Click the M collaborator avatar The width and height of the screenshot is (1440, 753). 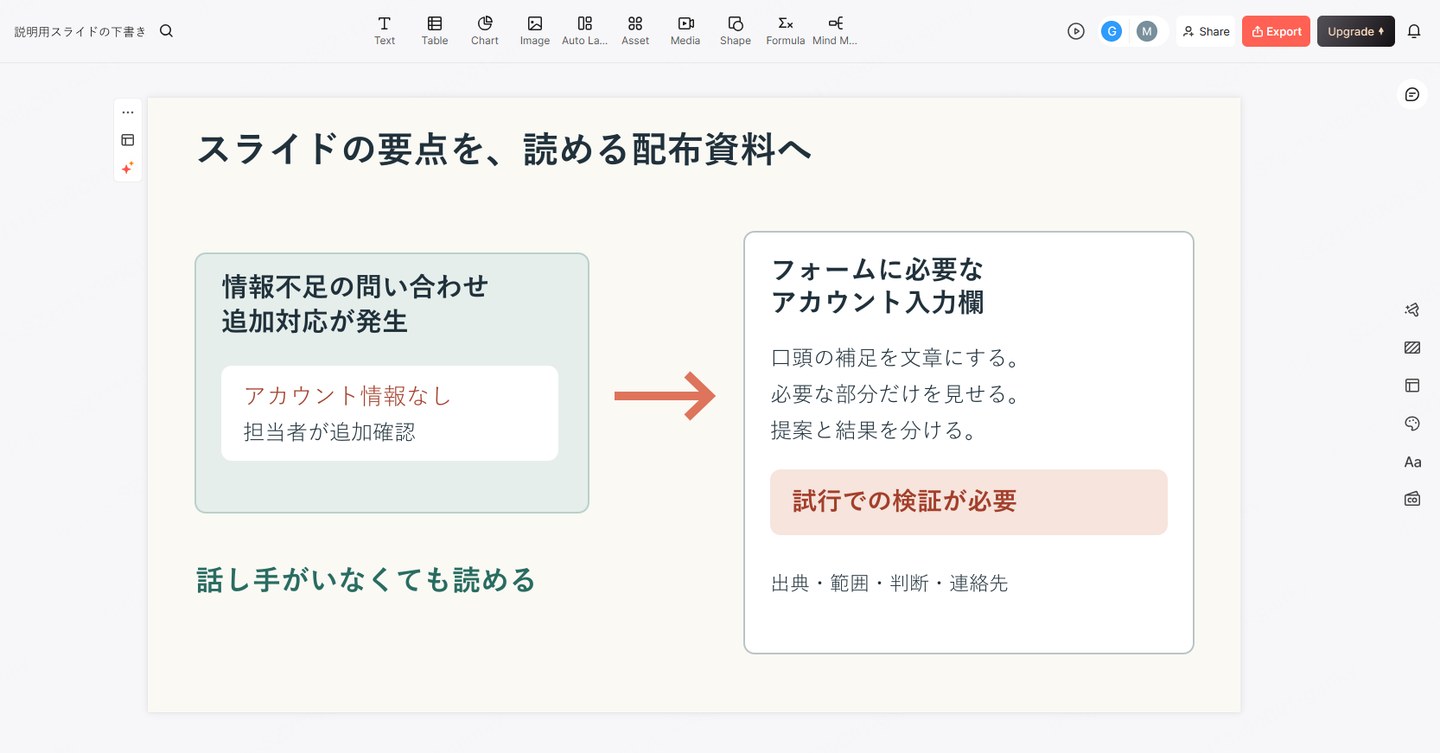(1147, 31)
